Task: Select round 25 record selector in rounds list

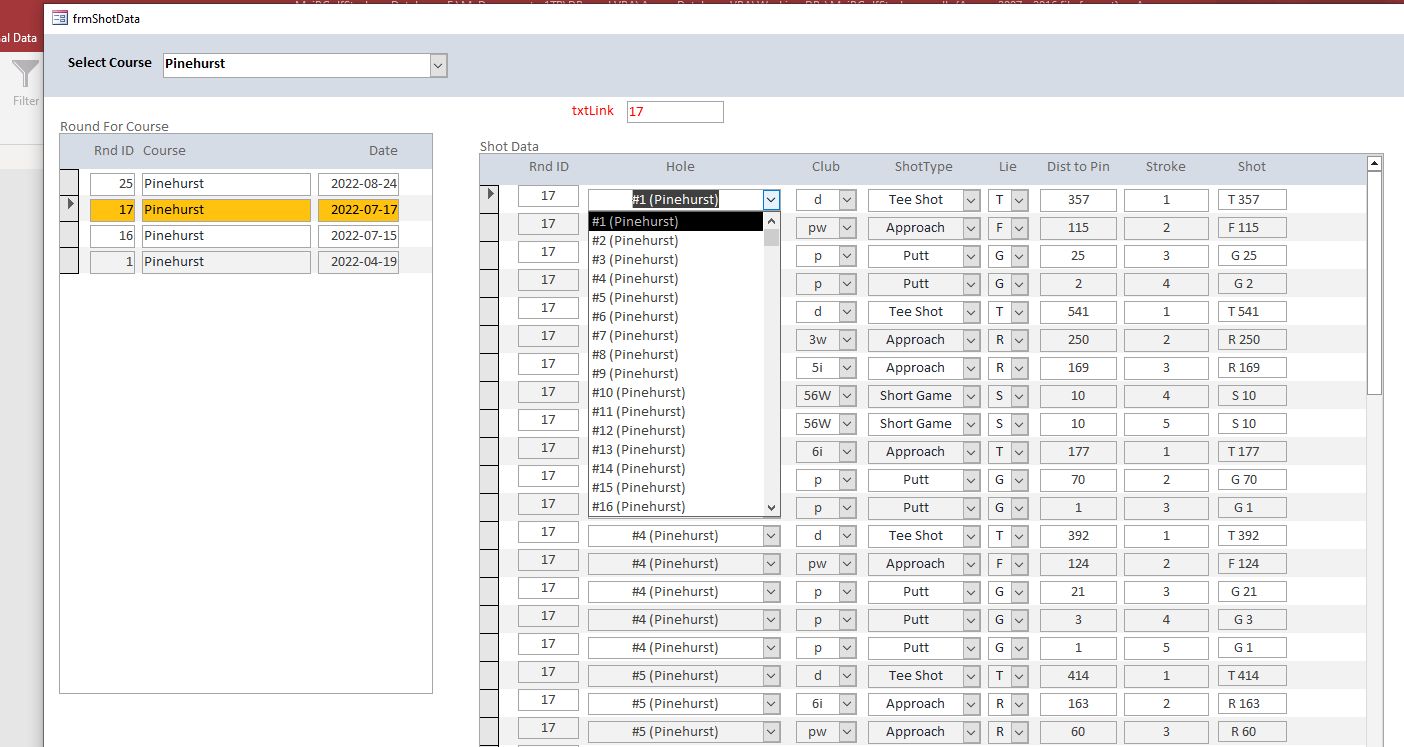Action: point(69,184)
